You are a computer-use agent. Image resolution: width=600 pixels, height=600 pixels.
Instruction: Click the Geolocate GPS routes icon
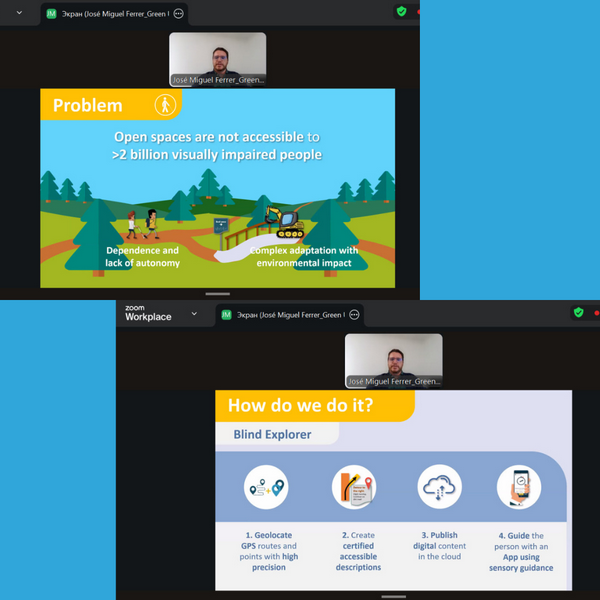pos(265,489)
